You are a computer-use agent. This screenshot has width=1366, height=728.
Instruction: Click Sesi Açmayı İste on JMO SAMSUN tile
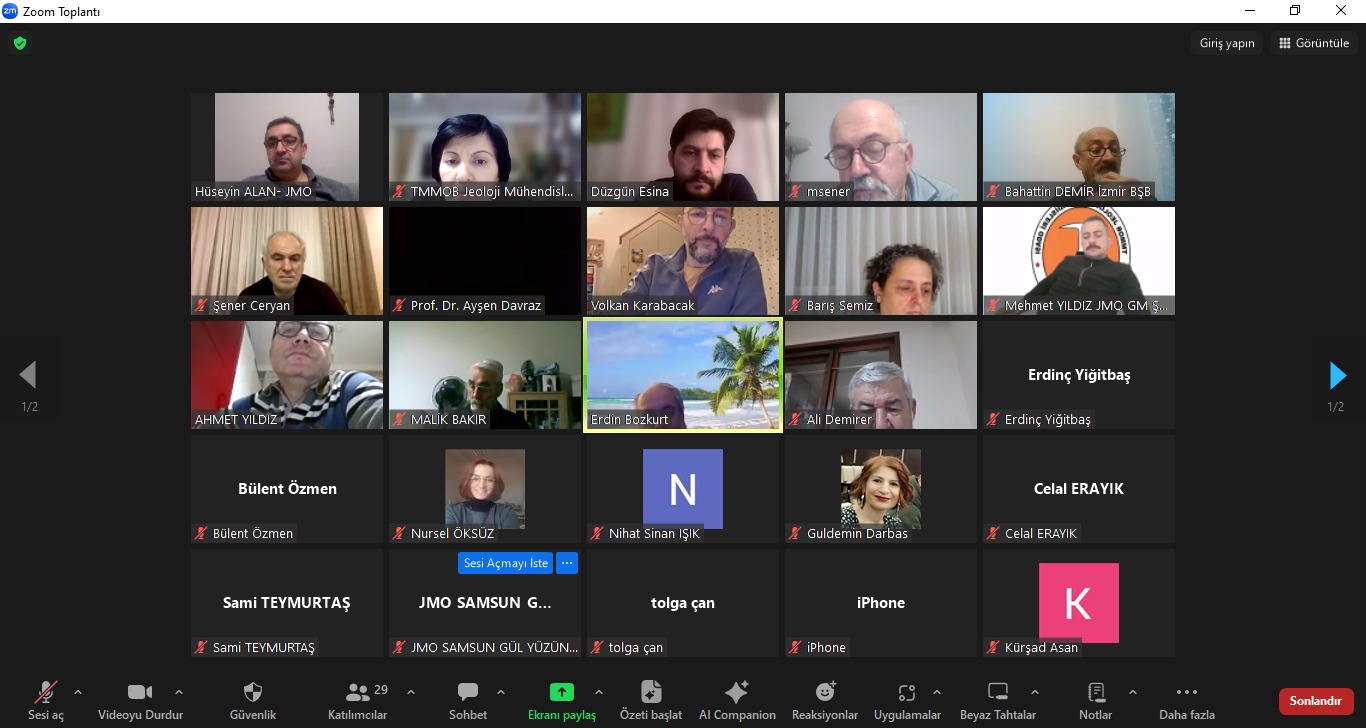coord(506,563)
